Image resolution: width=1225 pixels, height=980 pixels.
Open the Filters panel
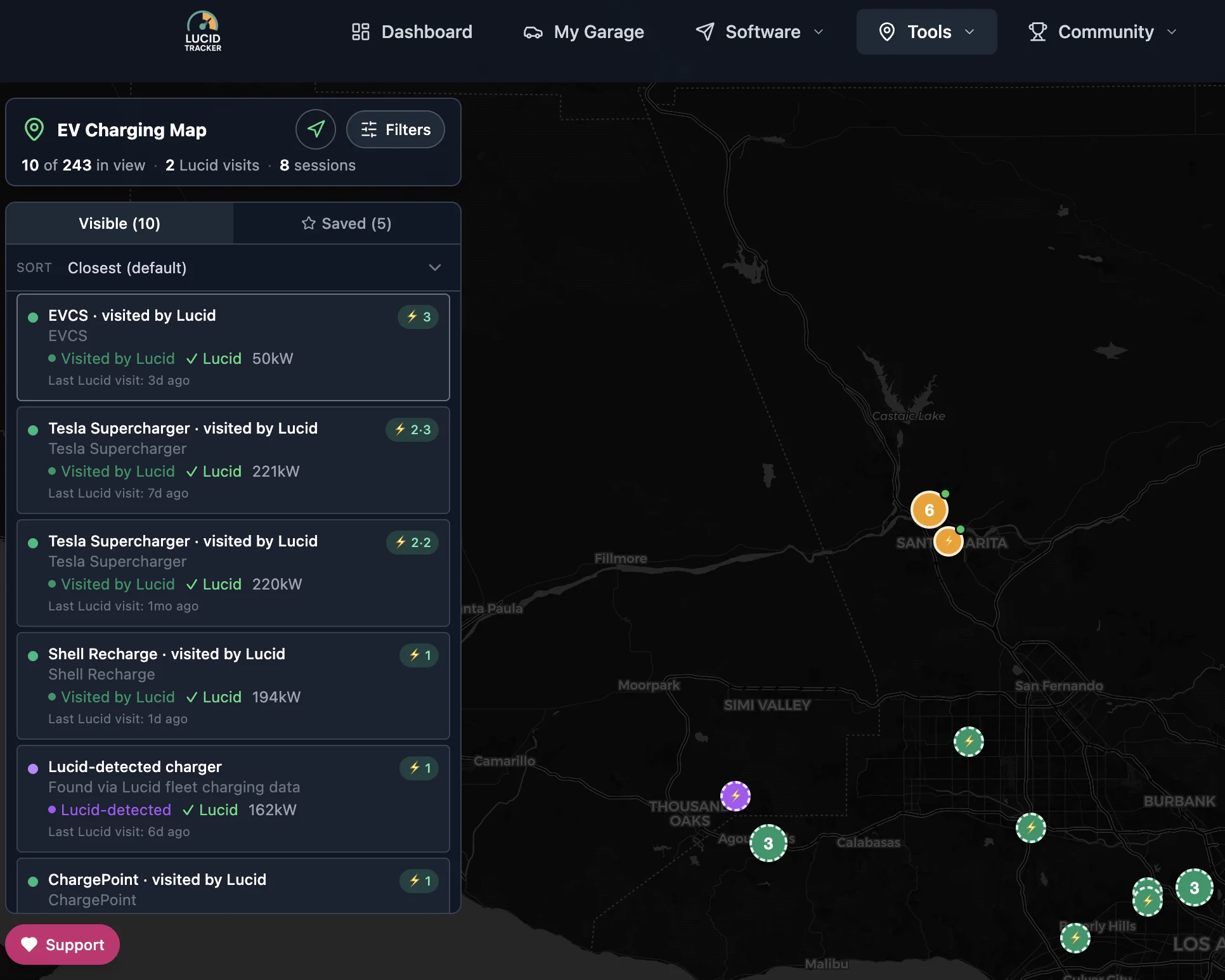pyautogui.click(x=396, y=129)
